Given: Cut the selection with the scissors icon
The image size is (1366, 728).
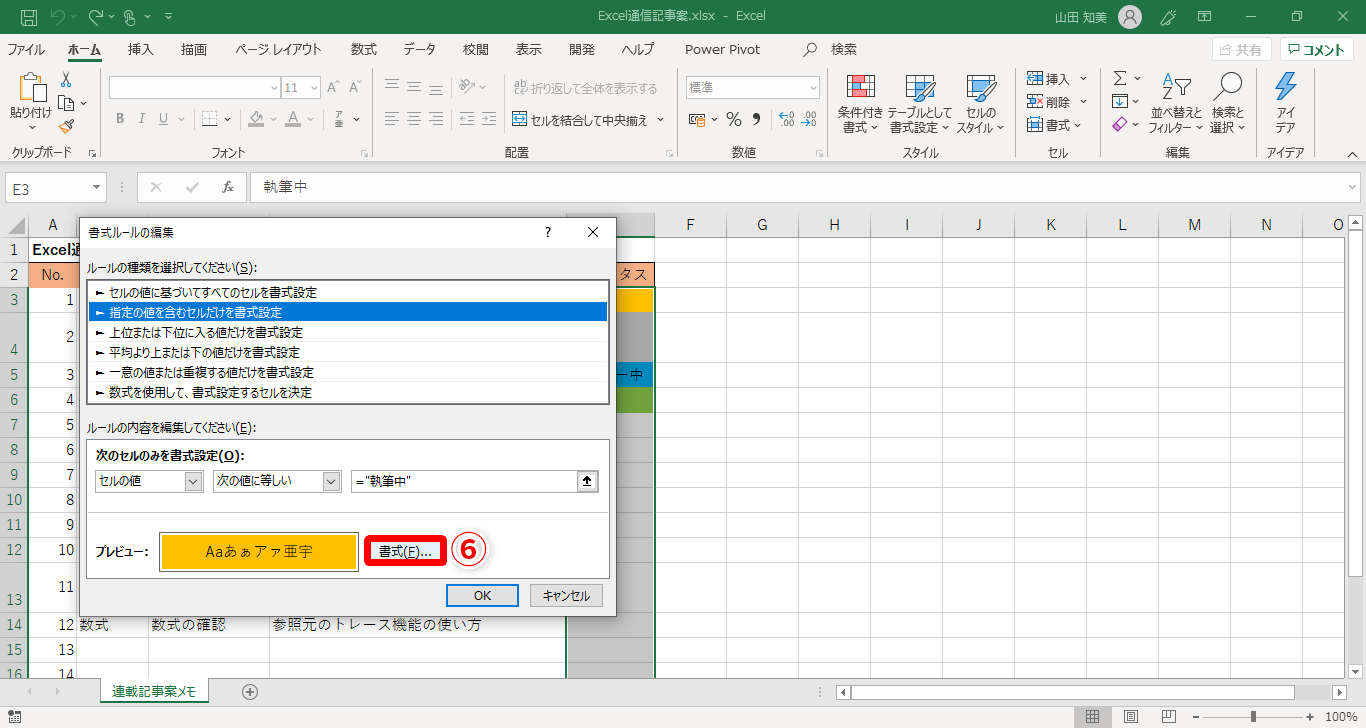Looking at the screenshot, I should coord(66,80).
